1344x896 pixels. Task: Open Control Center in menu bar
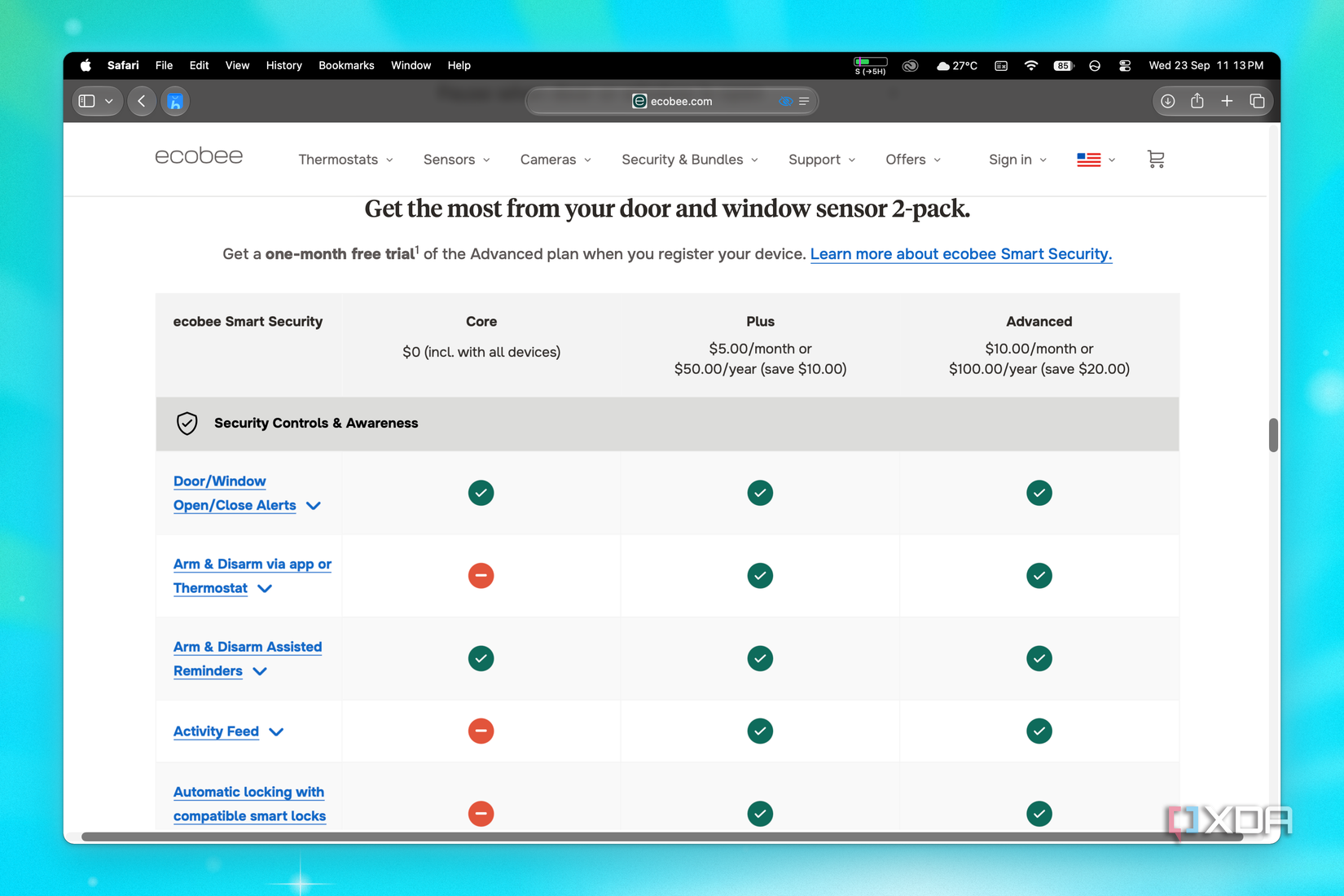pyautogui.click(x=1124, y=65)
